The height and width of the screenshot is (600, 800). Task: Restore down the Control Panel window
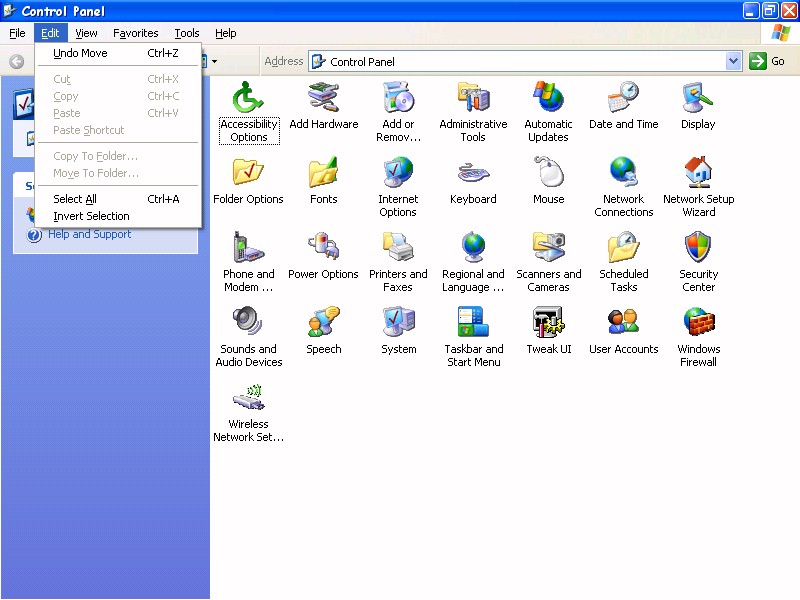click(769, 10)
